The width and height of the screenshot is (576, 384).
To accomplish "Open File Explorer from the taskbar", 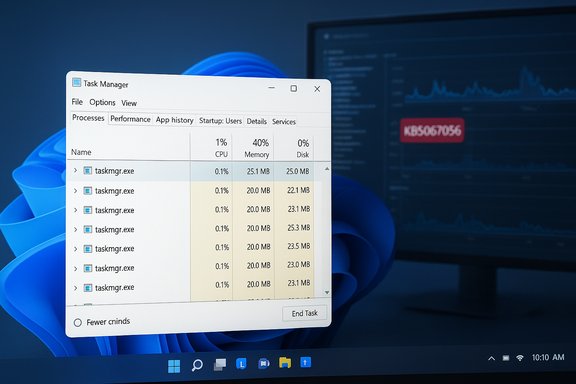I will click(285, 363).
